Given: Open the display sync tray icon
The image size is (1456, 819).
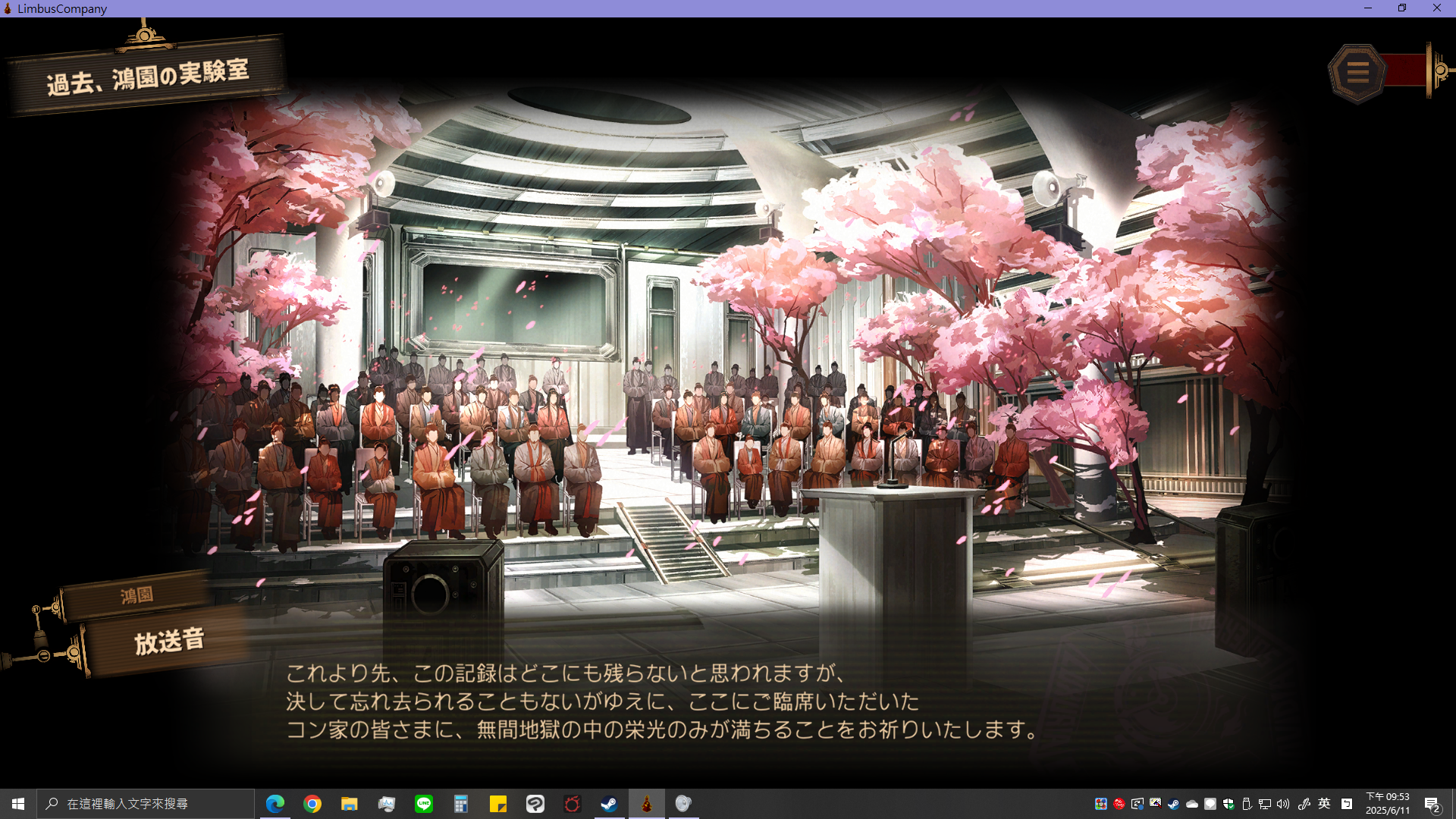Looking at the screenshot, I should click(1137, 804).
